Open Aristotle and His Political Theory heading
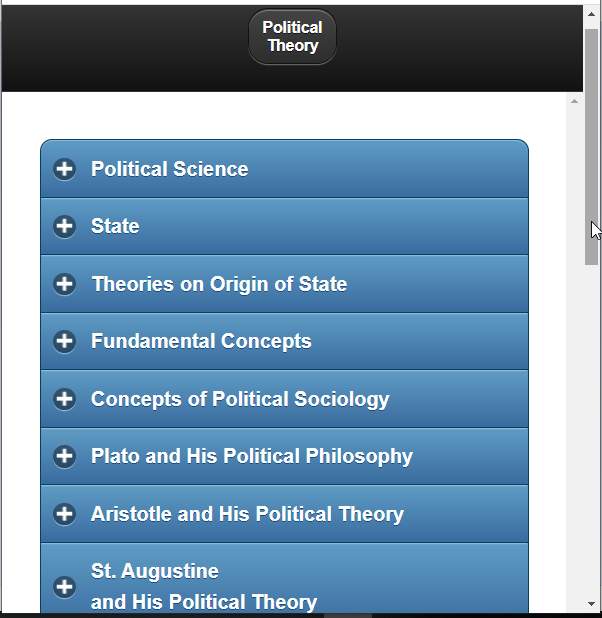The width and height of the screenshot is (602, 618). [247, 514]
